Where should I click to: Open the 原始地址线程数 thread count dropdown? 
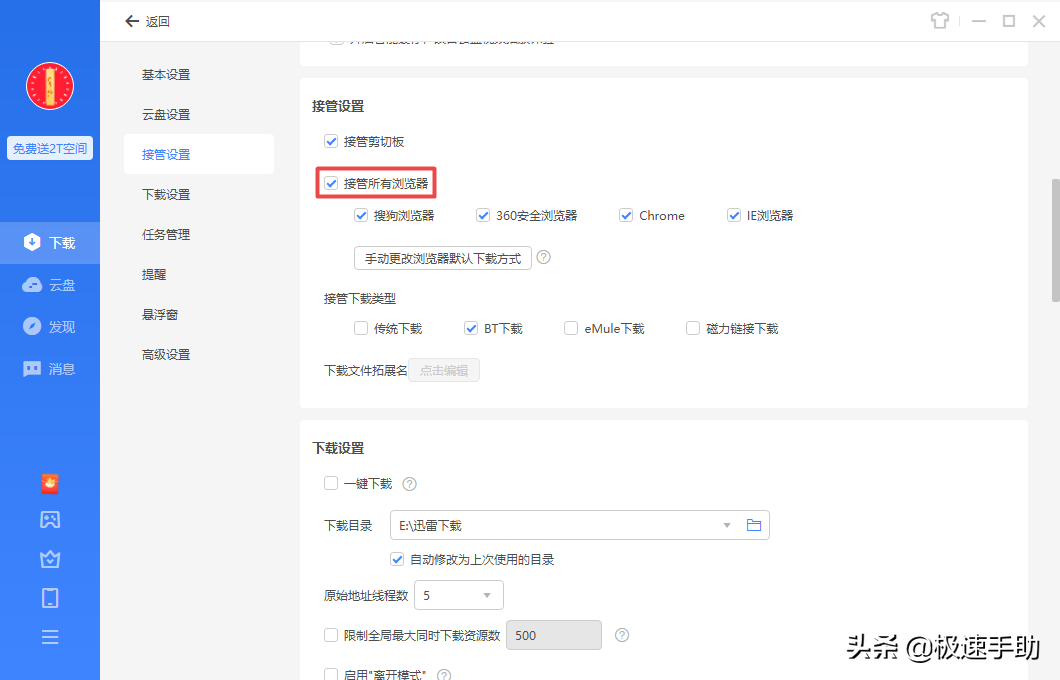click(487, 594)
